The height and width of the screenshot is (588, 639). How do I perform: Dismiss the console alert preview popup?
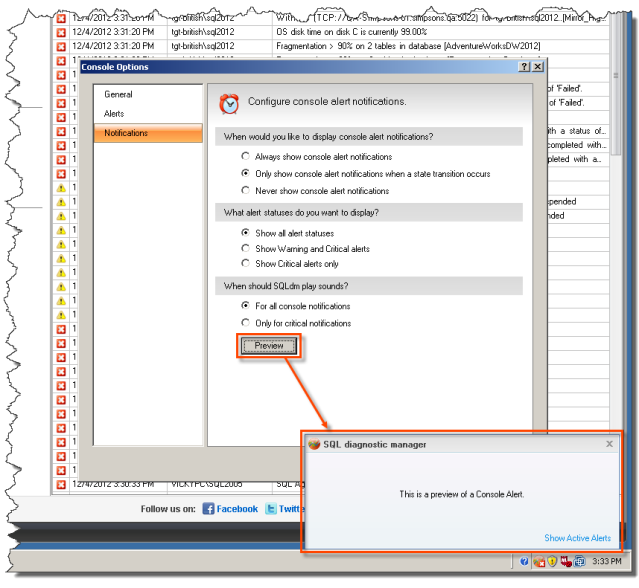(609, 444)
